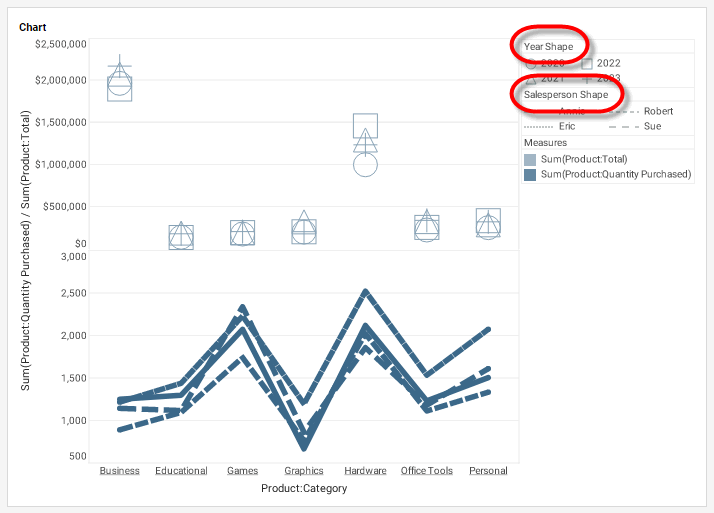Select the Hardware category axis label

365,471
